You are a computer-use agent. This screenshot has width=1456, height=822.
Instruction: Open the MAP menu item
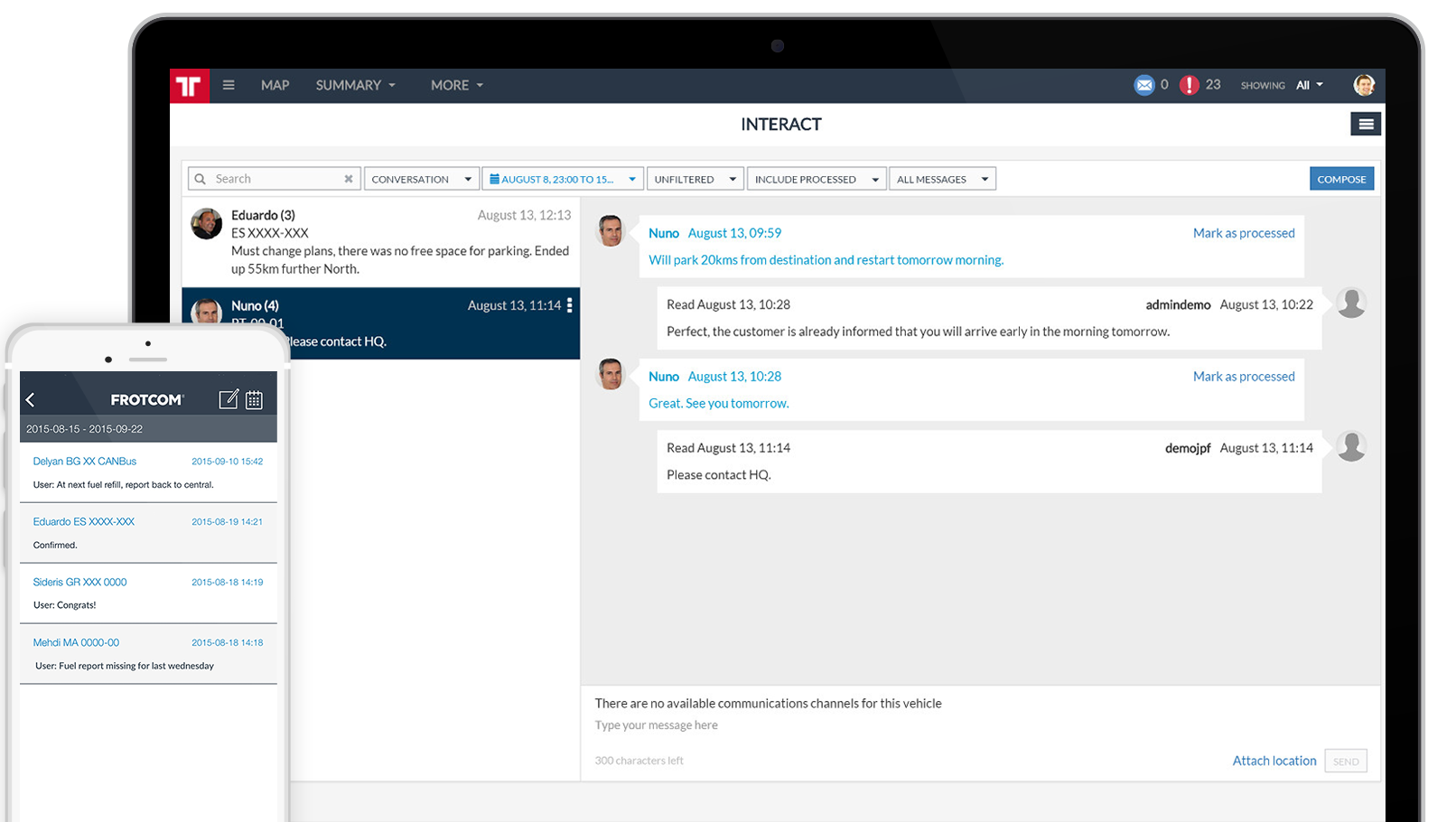(275, 85)
